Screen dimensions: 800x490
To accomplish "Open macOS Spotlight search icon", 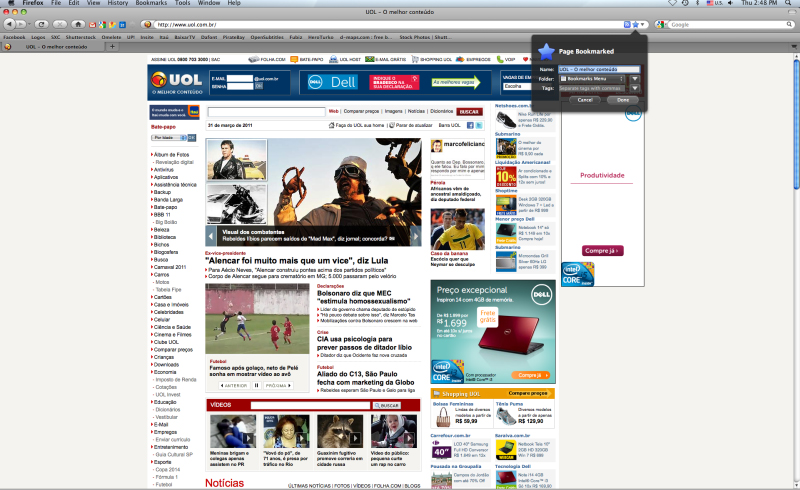I will pos(788,3).
